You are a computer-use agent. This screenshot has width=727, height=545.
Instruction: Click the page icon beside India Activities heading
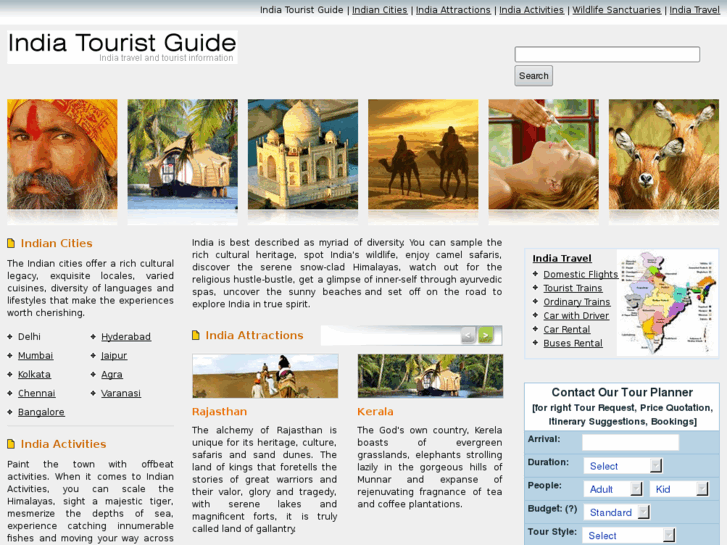11,444
